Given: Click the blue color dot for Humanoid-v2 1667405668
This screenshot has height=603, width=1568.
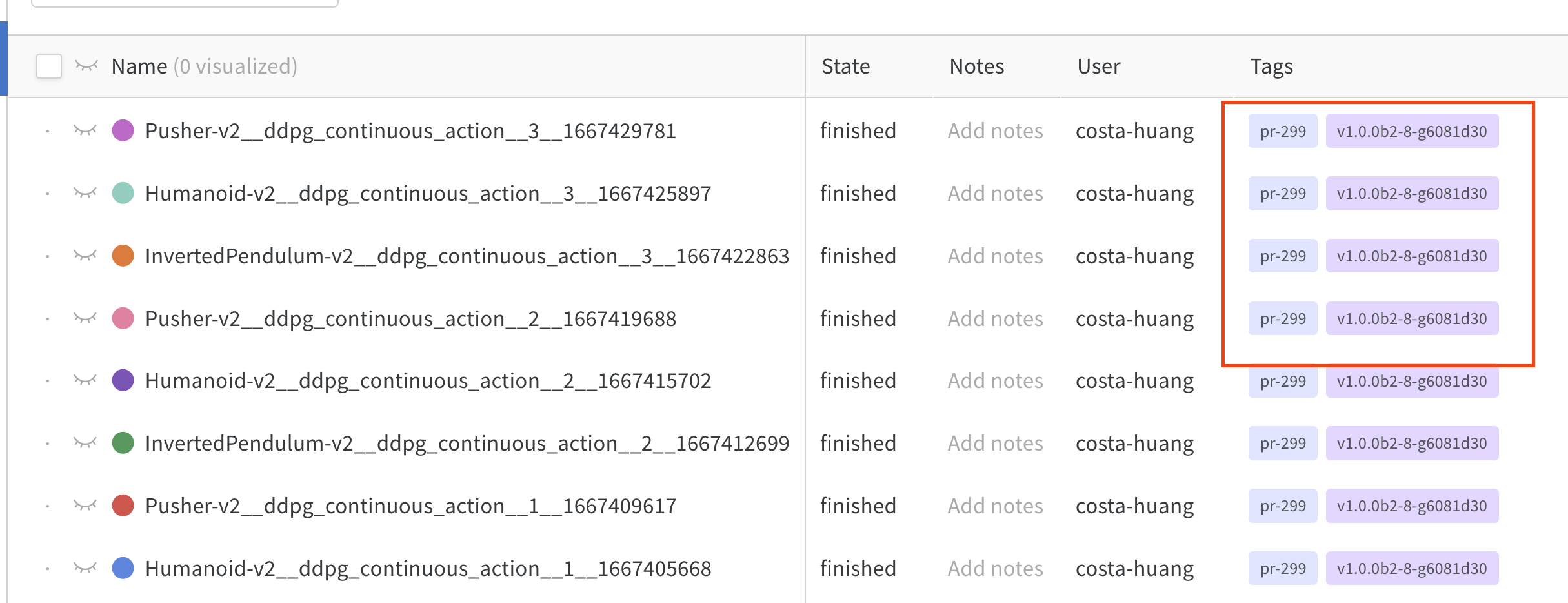Looking at the screenshot, I should click(x=123, y=568).
